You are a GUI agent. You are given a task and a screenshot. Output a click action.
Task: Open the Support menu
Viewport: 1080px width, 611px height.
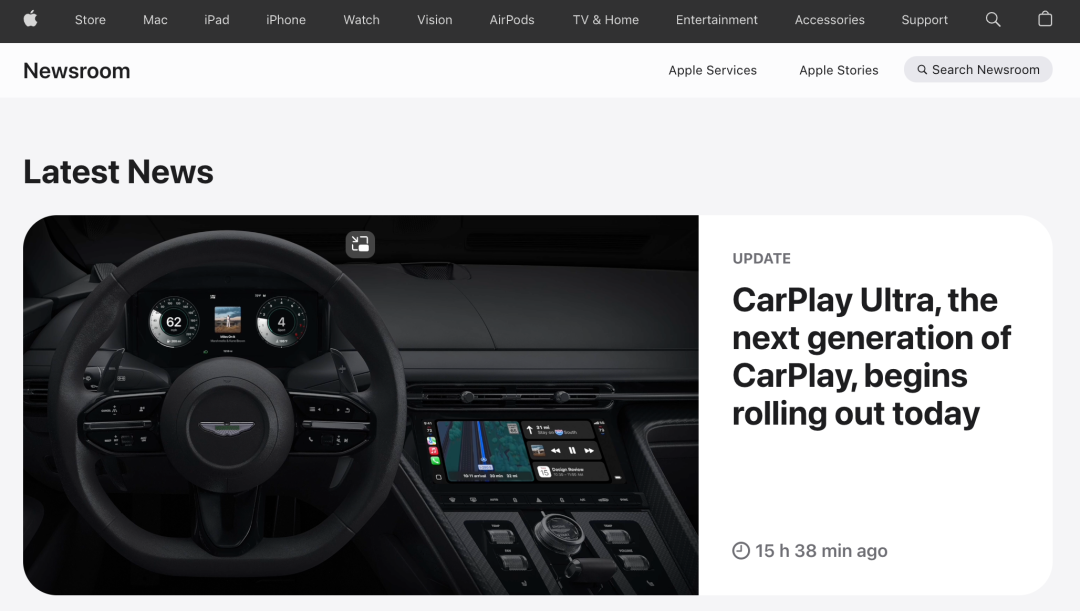click(x=924, y=20)
